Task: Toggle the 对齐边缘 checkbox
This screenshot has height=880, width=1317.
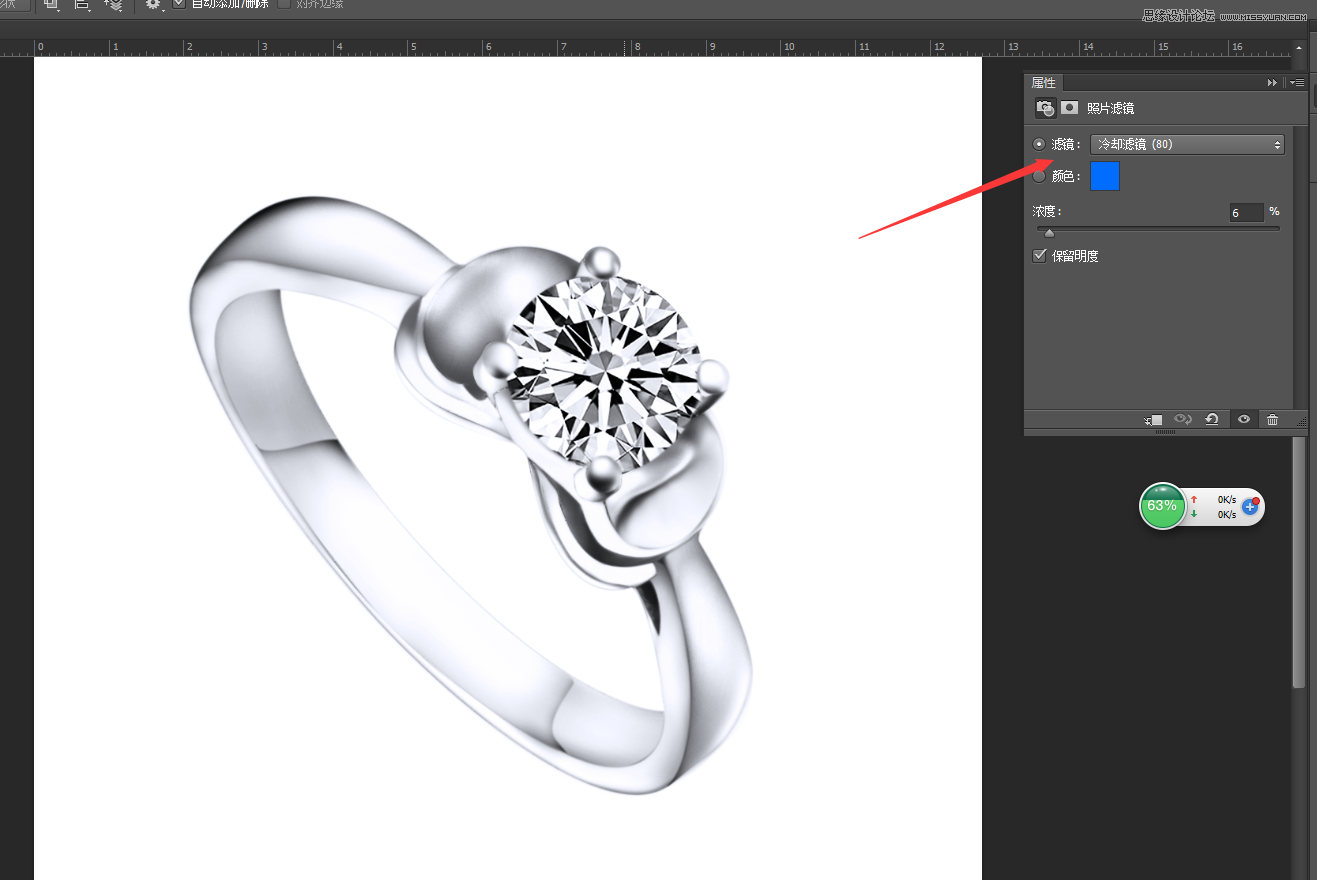Action: pos(284,4)
